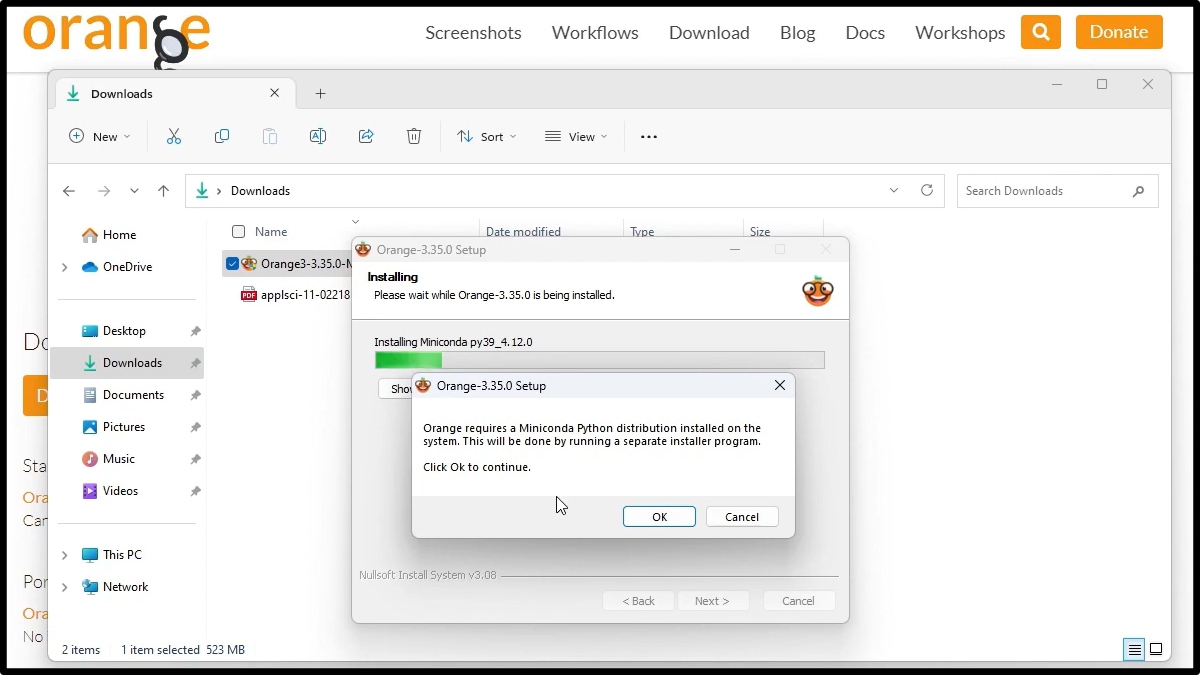Open Pictures in quick access

[124, 427]
